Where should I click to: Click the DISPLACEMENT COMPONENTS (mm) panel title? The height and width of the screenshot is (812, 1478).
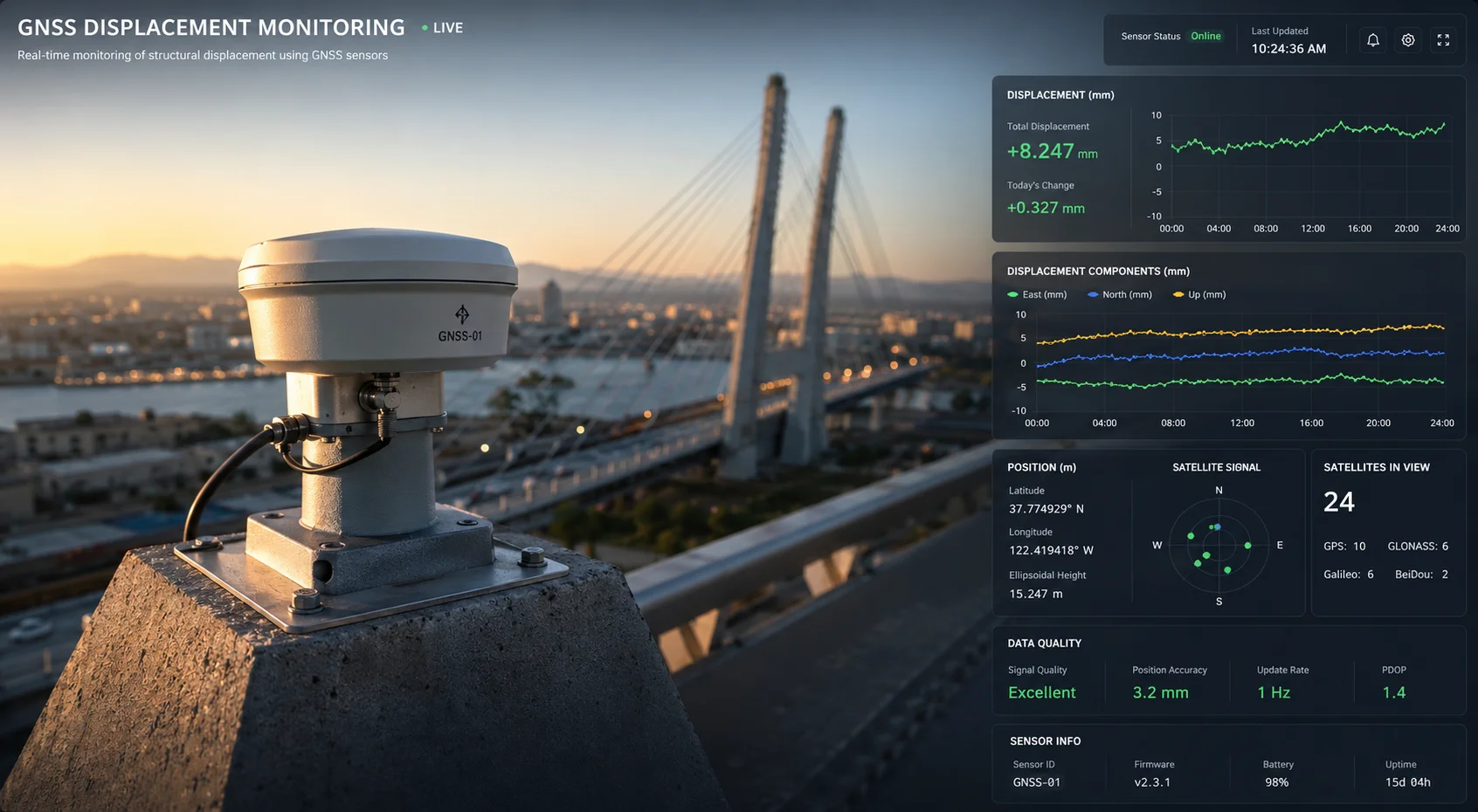click(1098, 272)
